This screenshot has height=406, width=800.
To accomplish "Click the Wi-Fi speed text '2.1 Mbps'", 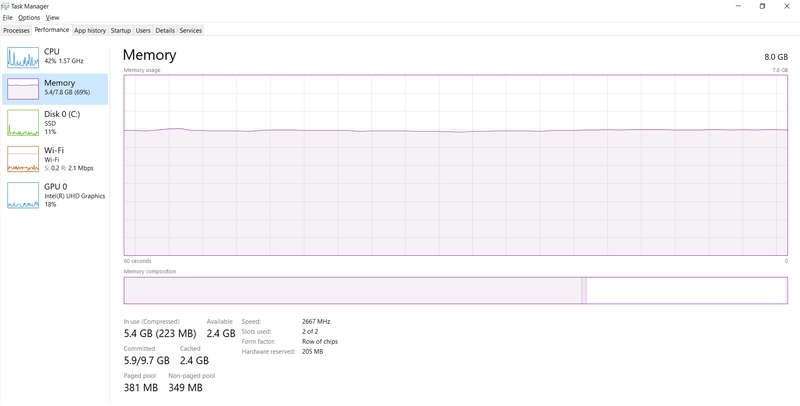I will [83, 168].
